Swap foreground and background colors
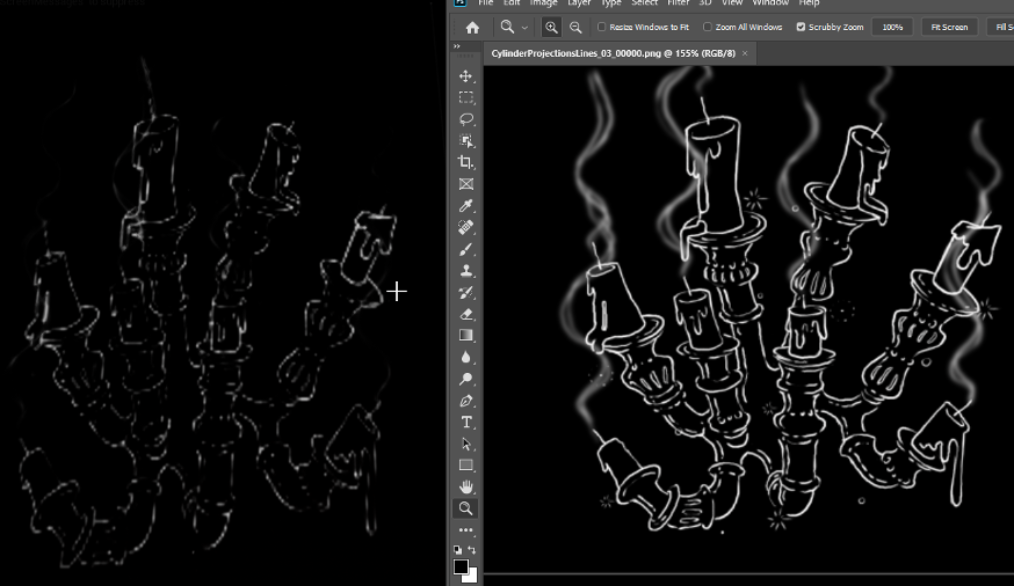The image size is (1014, 586). (472, 550)
